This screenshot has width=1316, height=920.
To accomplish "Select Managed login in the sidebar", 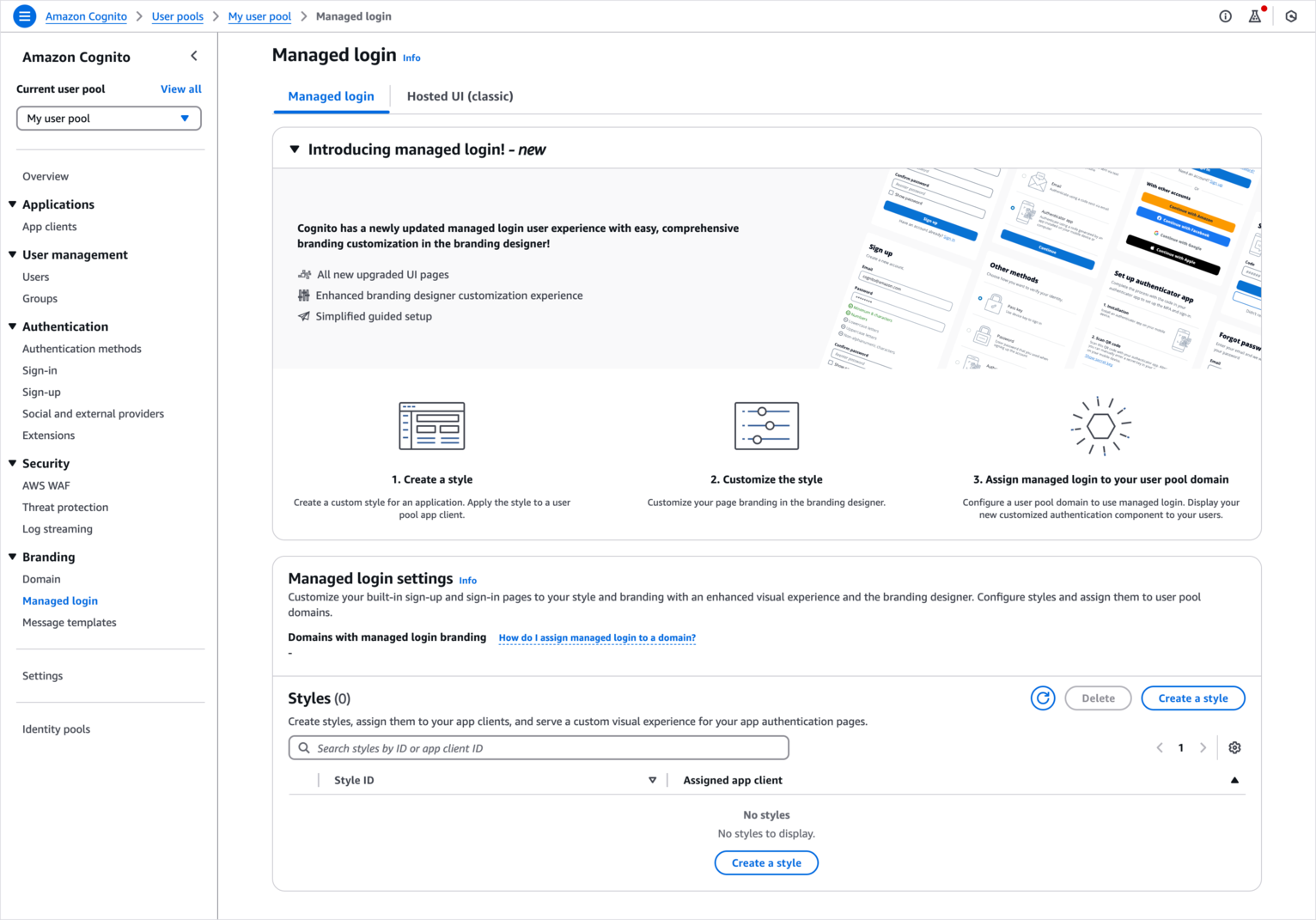I will [60, 600].
